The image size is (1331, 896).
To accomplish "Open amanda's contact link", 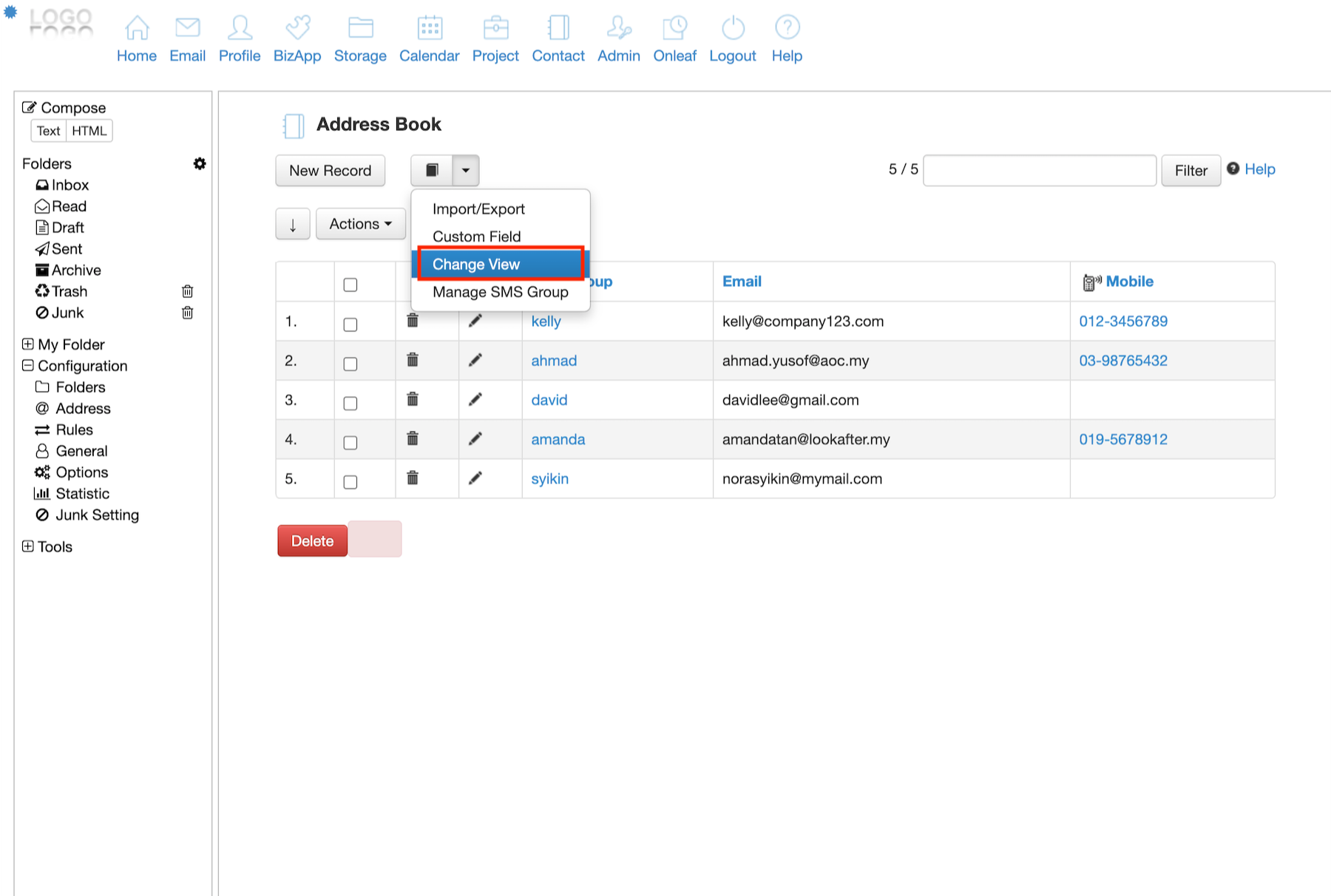I will pos(558,439).
